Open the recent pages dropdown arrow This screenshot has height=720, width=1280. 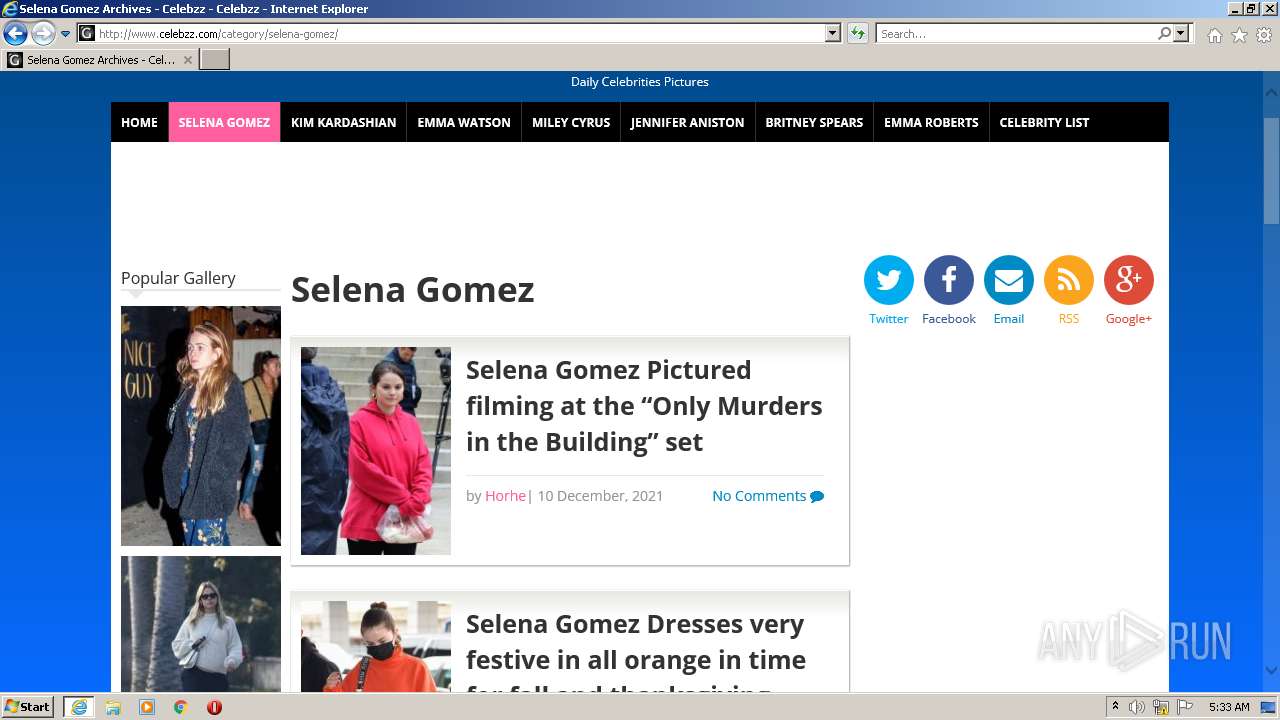66,34
